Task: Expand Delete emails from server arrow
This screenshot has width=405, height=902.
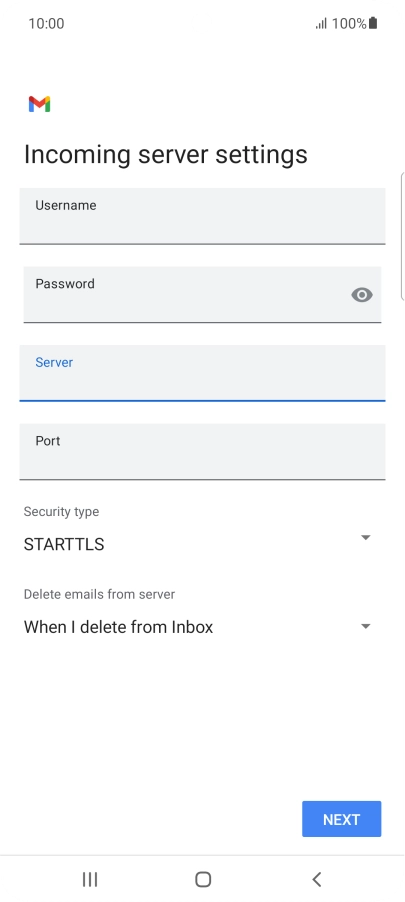Action: point(365,626)
